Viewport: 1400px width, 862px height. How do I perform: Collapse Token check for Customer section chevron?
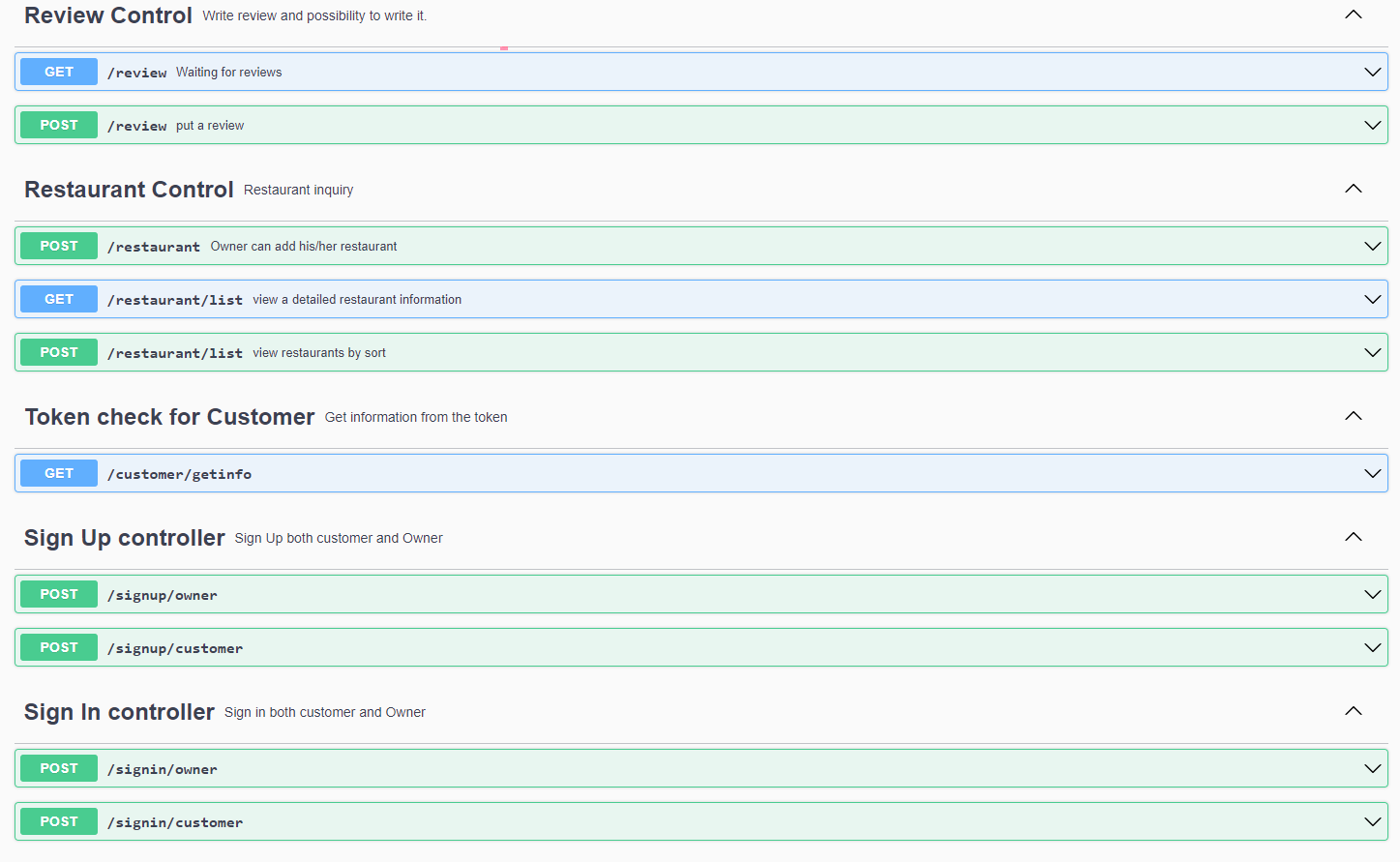(1354, 416)
